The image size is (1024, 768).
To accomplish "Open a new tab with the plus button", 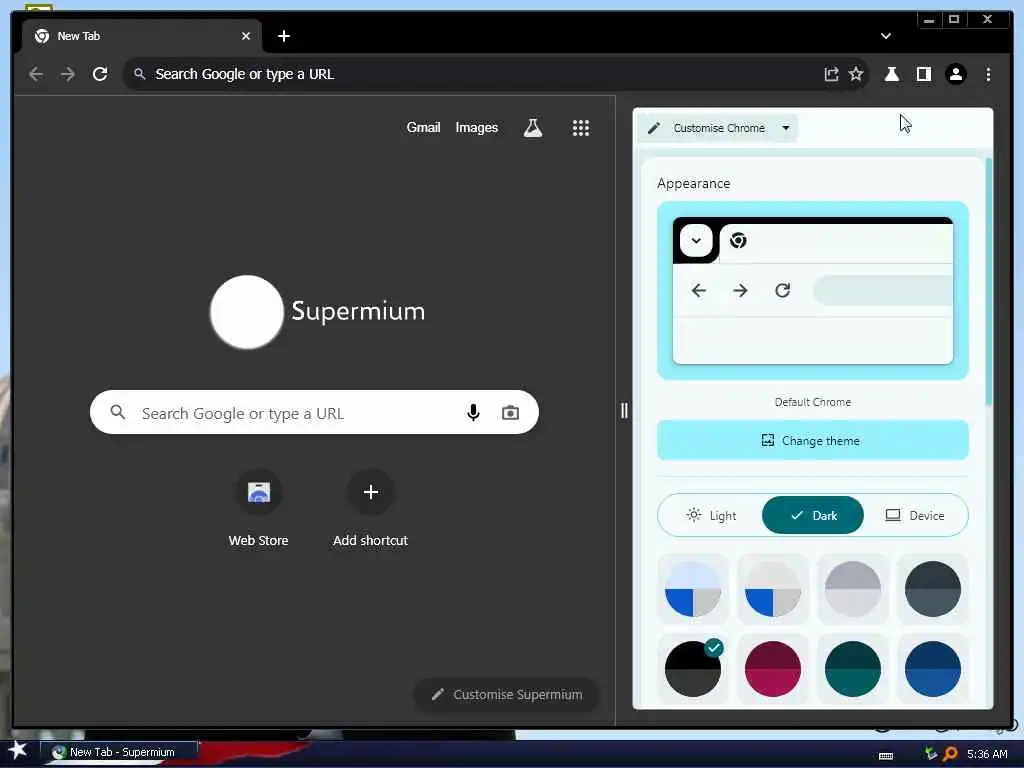I will click(x=283, y=37).
